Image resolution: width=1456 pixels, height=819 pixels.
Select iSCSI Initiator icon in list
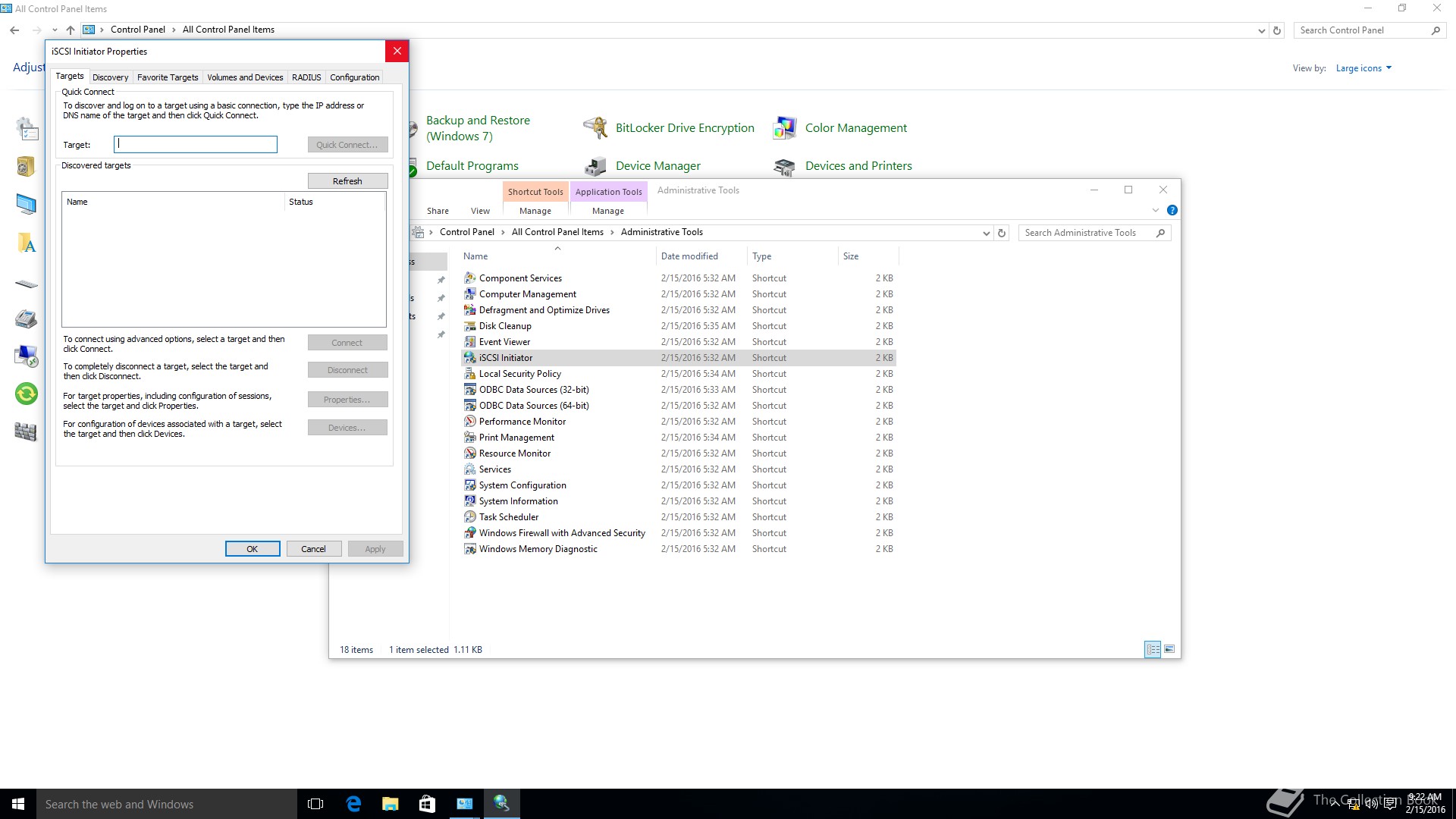tap(470, 358)
